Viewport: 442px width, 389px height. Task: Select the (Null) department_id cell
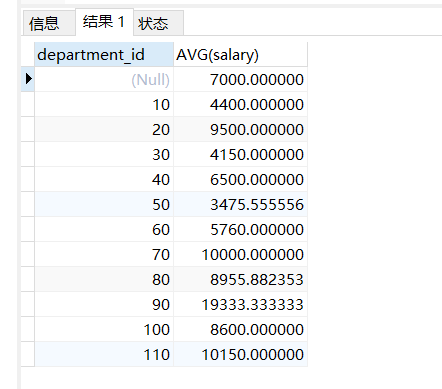click(x=104, y=79)
